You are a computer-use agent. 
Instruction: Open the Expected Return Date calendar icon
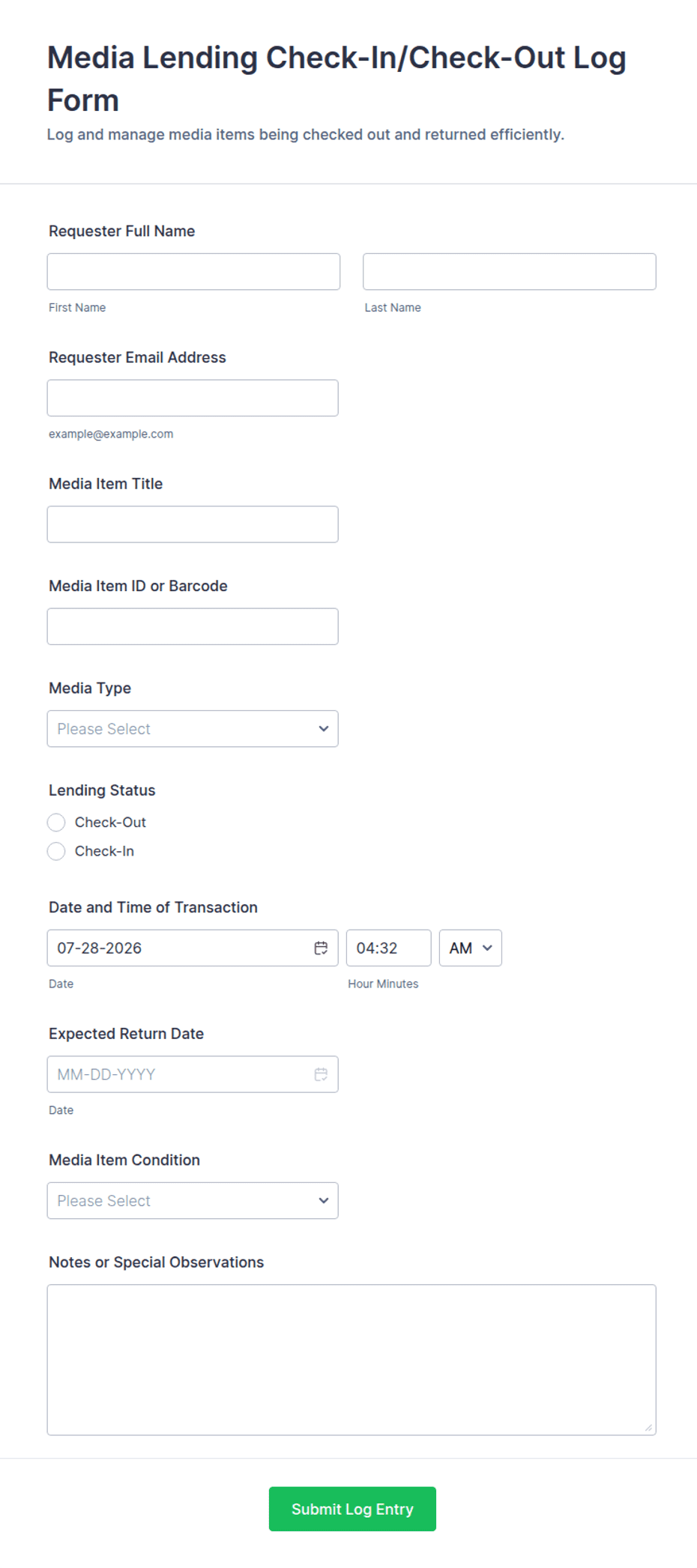[x=321, y=1074]
